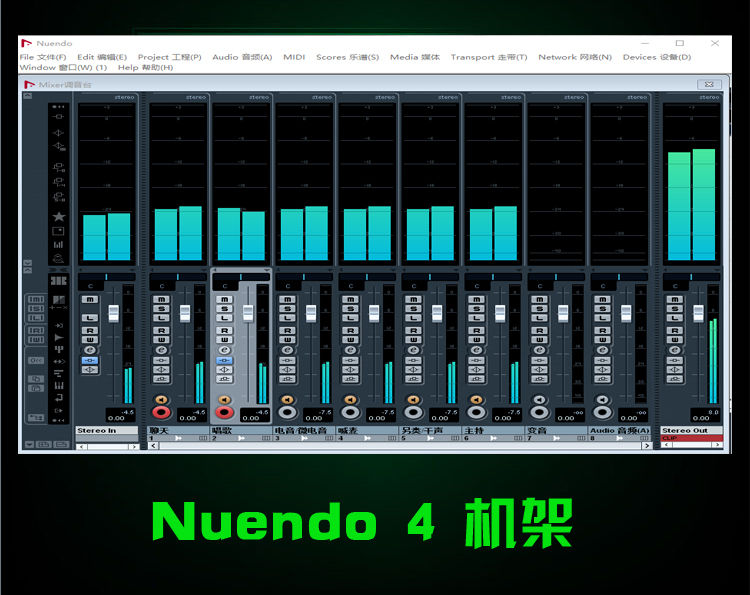This screenshot has height=595, width=750.
Task: Enable Write automation on 另类/干声 channel
Action: pyautogui.click(x=413, y=340)
